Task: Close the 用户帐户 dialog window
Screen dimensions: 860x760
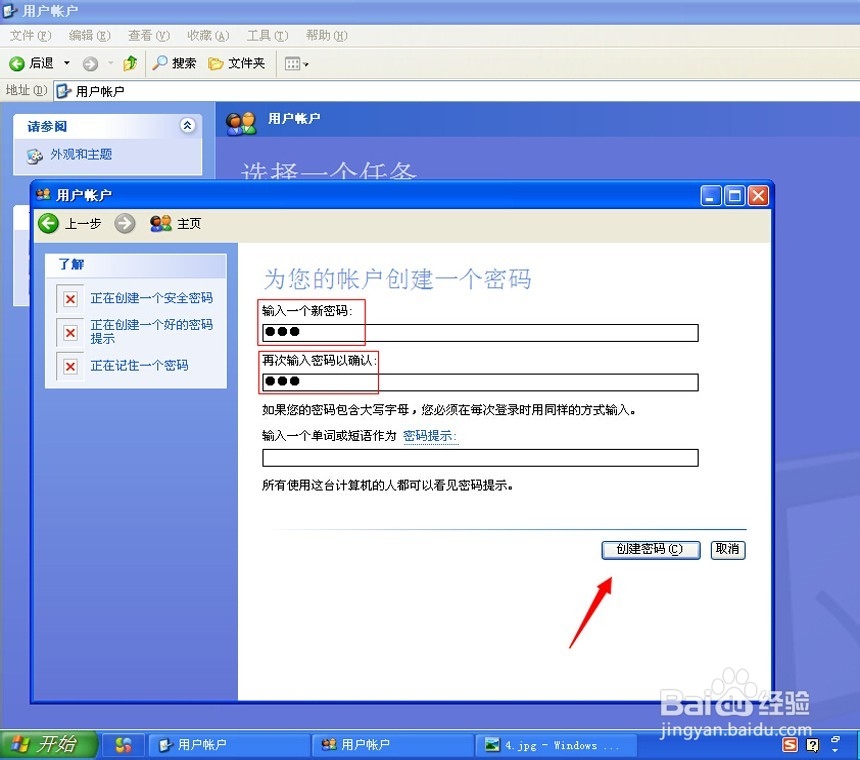Action: coord(759,196)
